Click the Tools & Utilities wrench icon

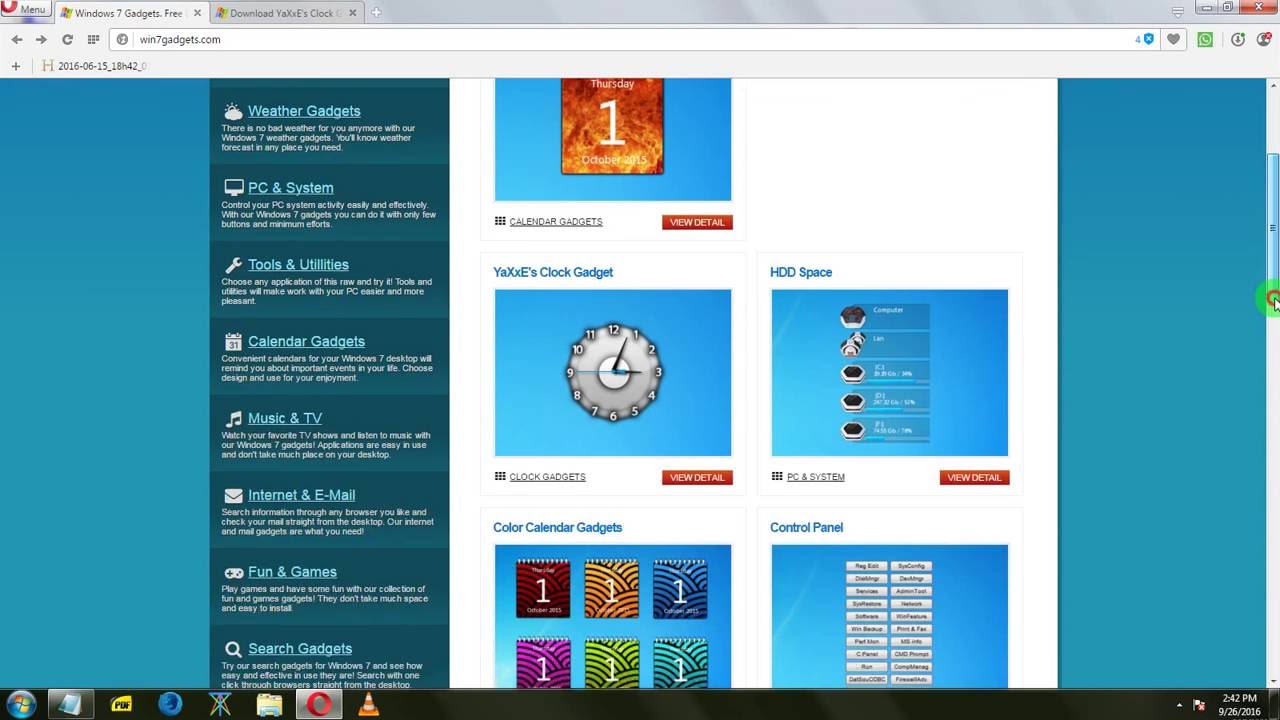pos(233,265)
